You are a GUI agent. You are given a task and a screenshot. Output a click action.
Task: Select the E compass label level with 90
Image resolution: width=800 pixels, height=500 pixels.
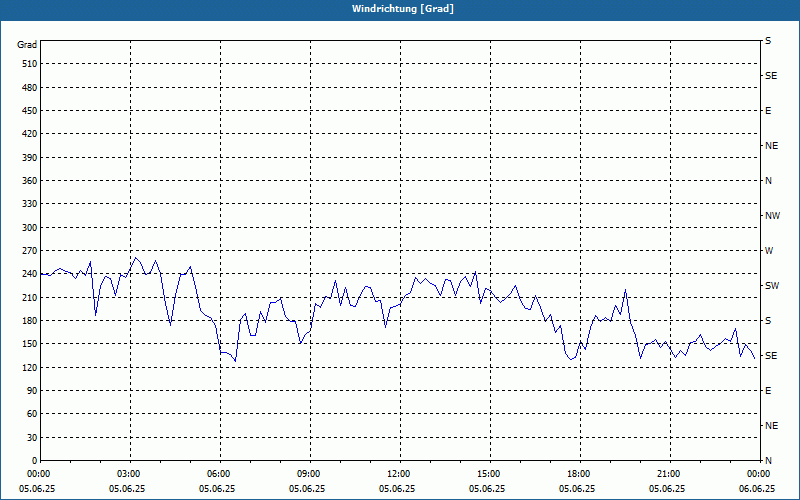pyautogui.click(x=768, y=391)
